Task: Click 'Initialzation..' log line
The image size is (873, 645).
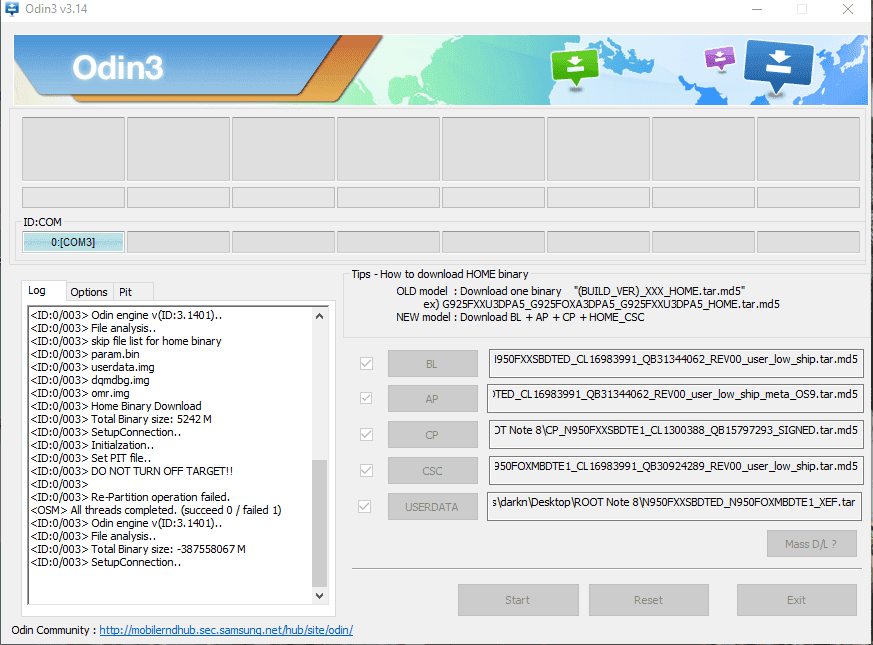Action: click(92, 445)
